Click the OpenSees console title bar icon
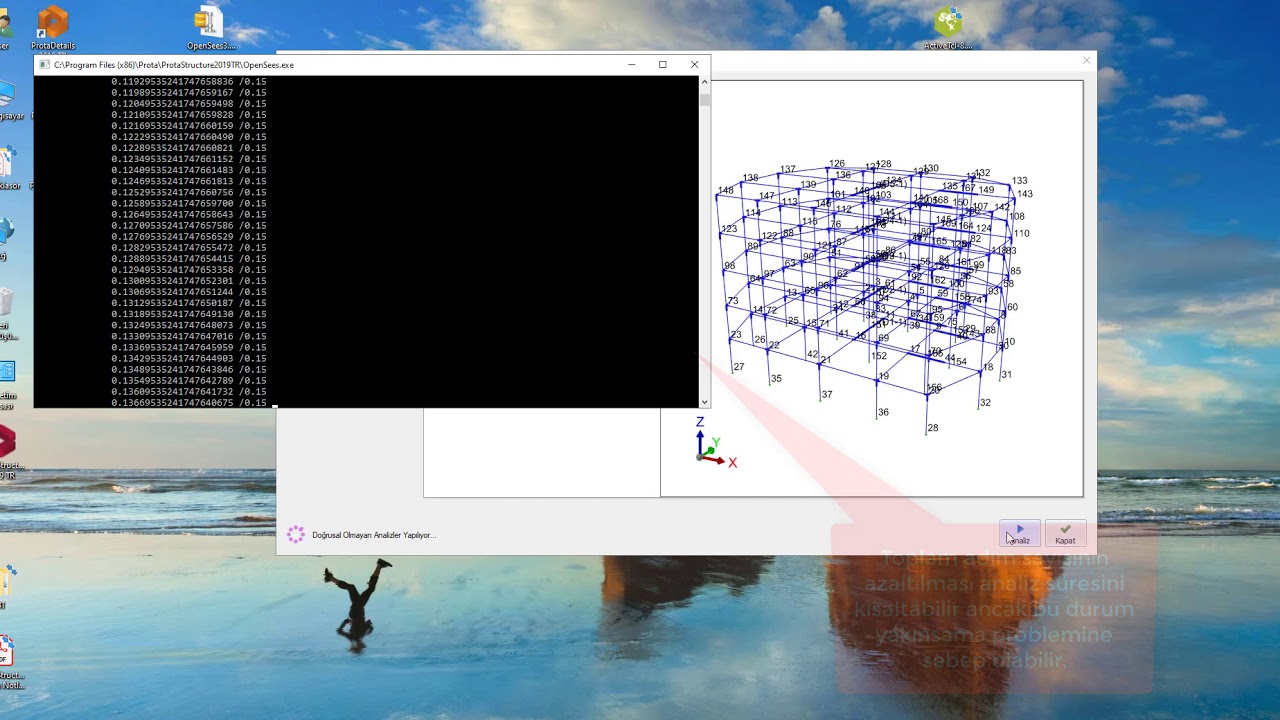Viewport: 1280px width, 720px height. point(44,65)
